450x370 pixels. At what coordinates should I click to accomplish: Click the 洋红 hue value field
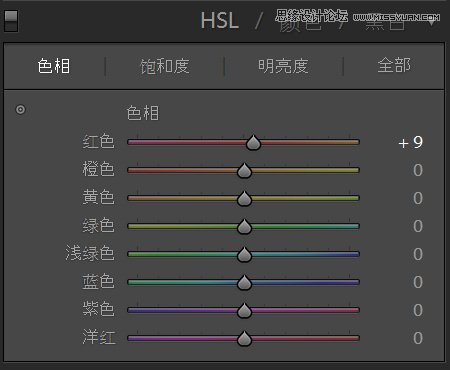[x=418, y=338]
